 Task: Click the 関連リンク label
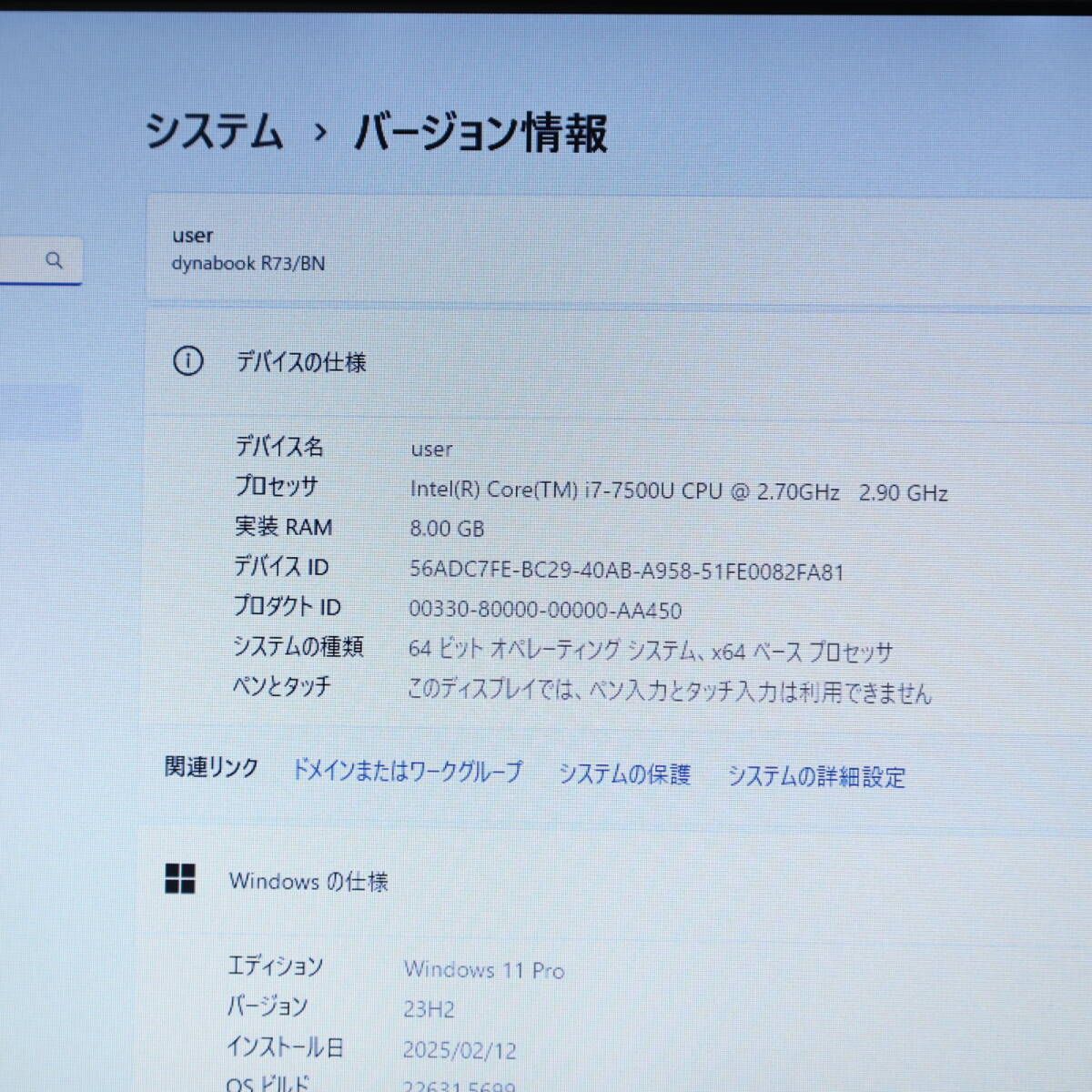(x=211, y=768)
